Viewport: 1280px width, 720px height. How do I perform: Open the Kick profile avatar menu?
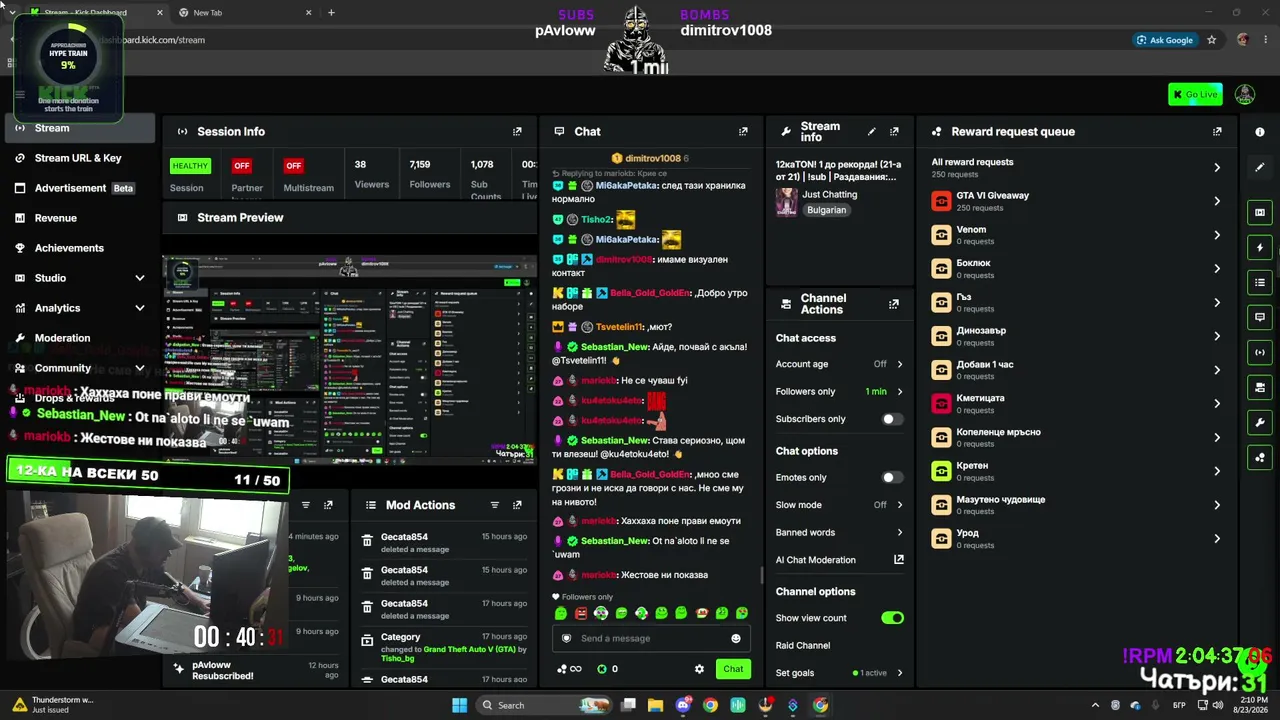tap(1245, 94)
